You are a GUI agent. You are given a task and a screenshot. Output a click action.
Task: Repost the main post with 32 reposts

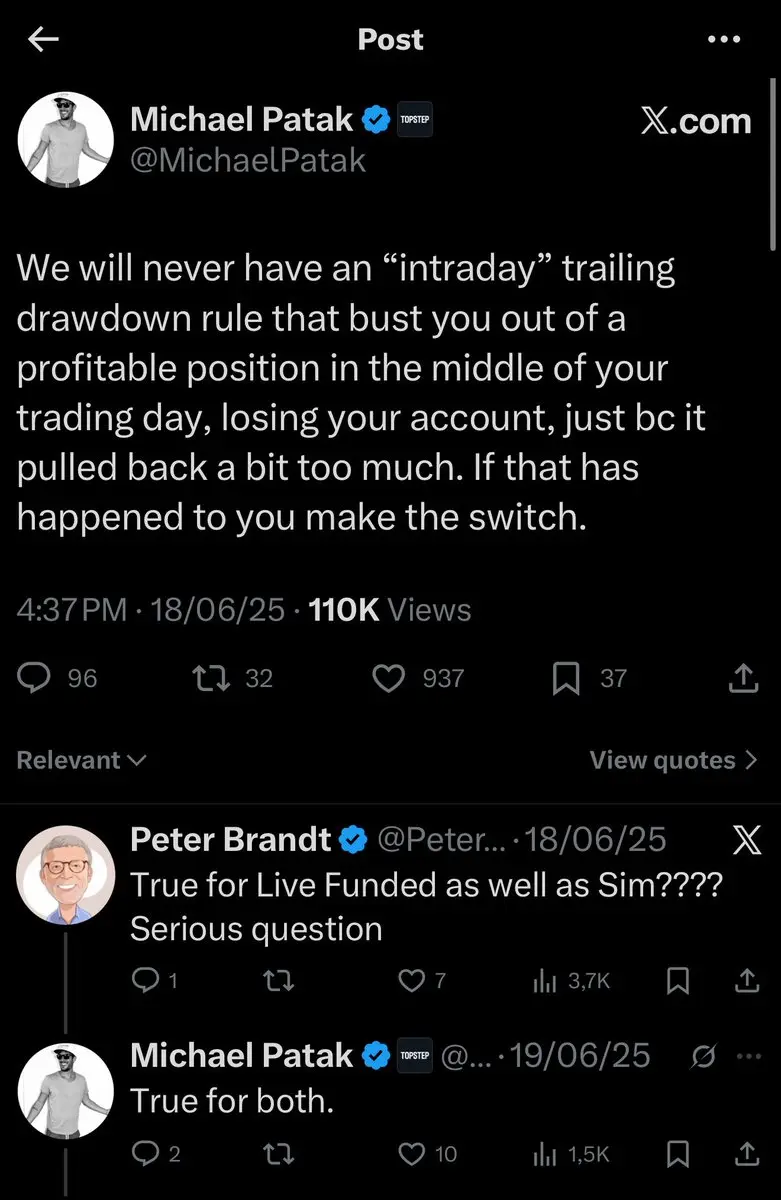211,679
